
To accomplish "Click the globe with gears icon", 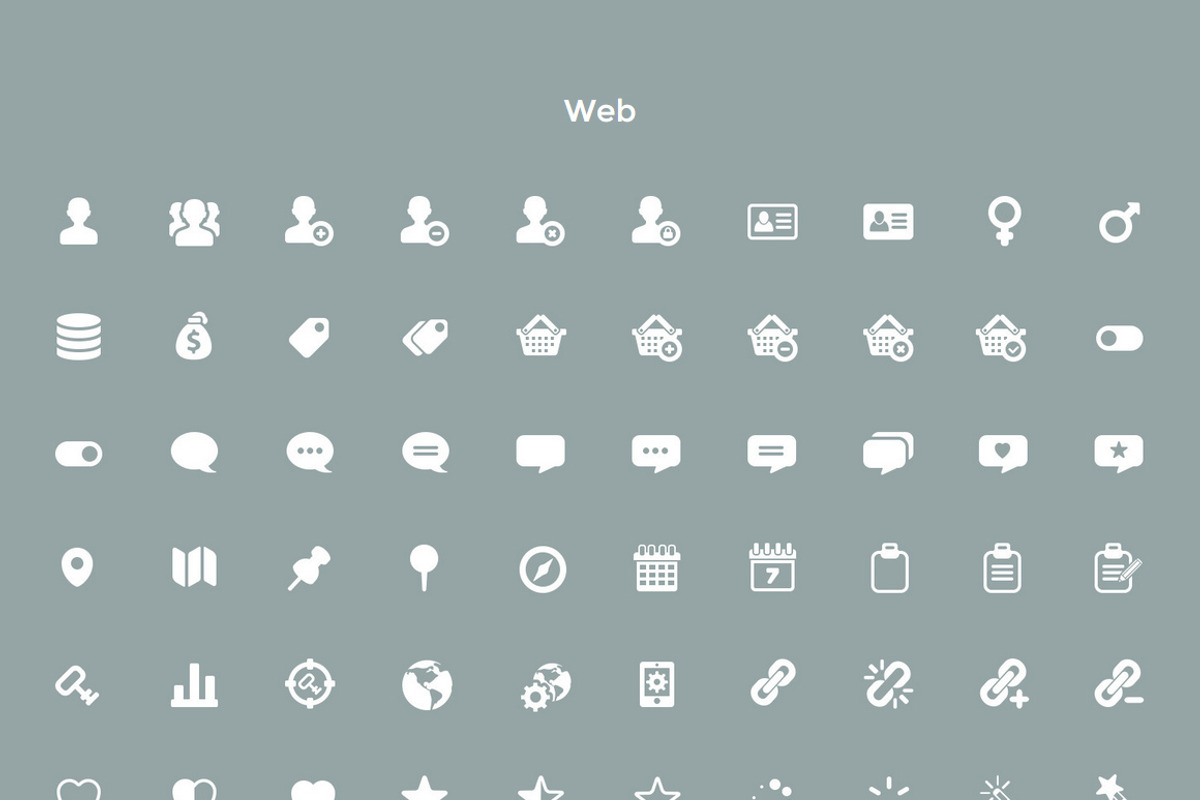I will point(546,686).
